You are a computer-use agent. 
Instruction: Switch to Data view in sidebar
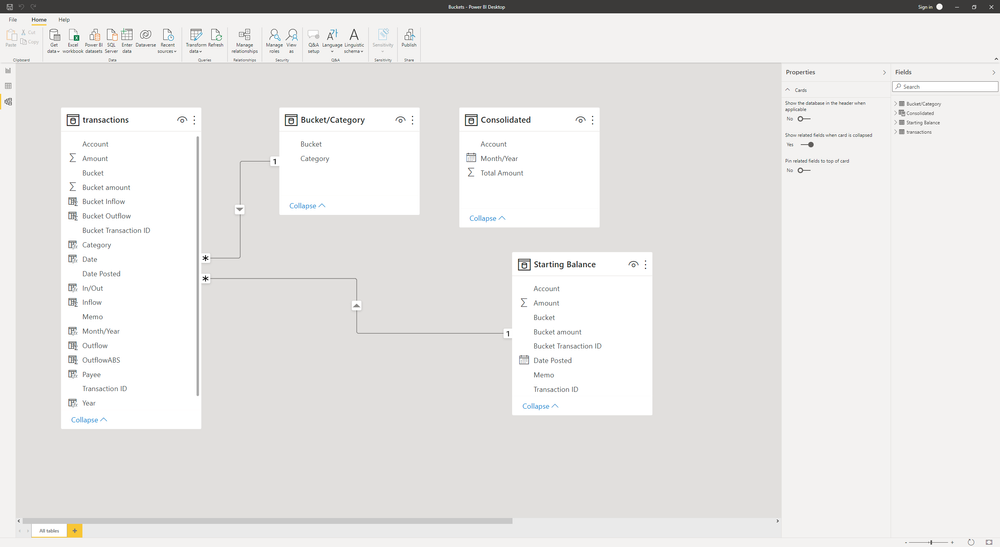(x=8, y=86)
